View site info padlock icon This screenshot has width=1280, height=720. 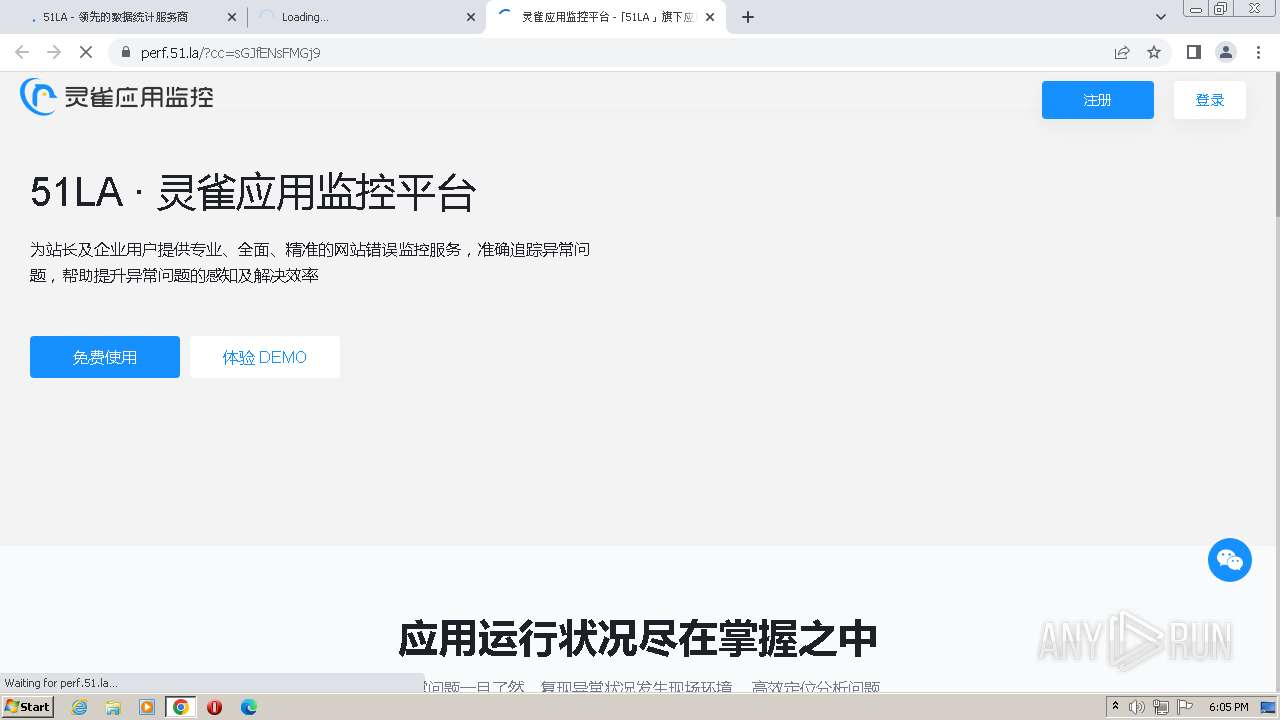[x=126, y=52]
